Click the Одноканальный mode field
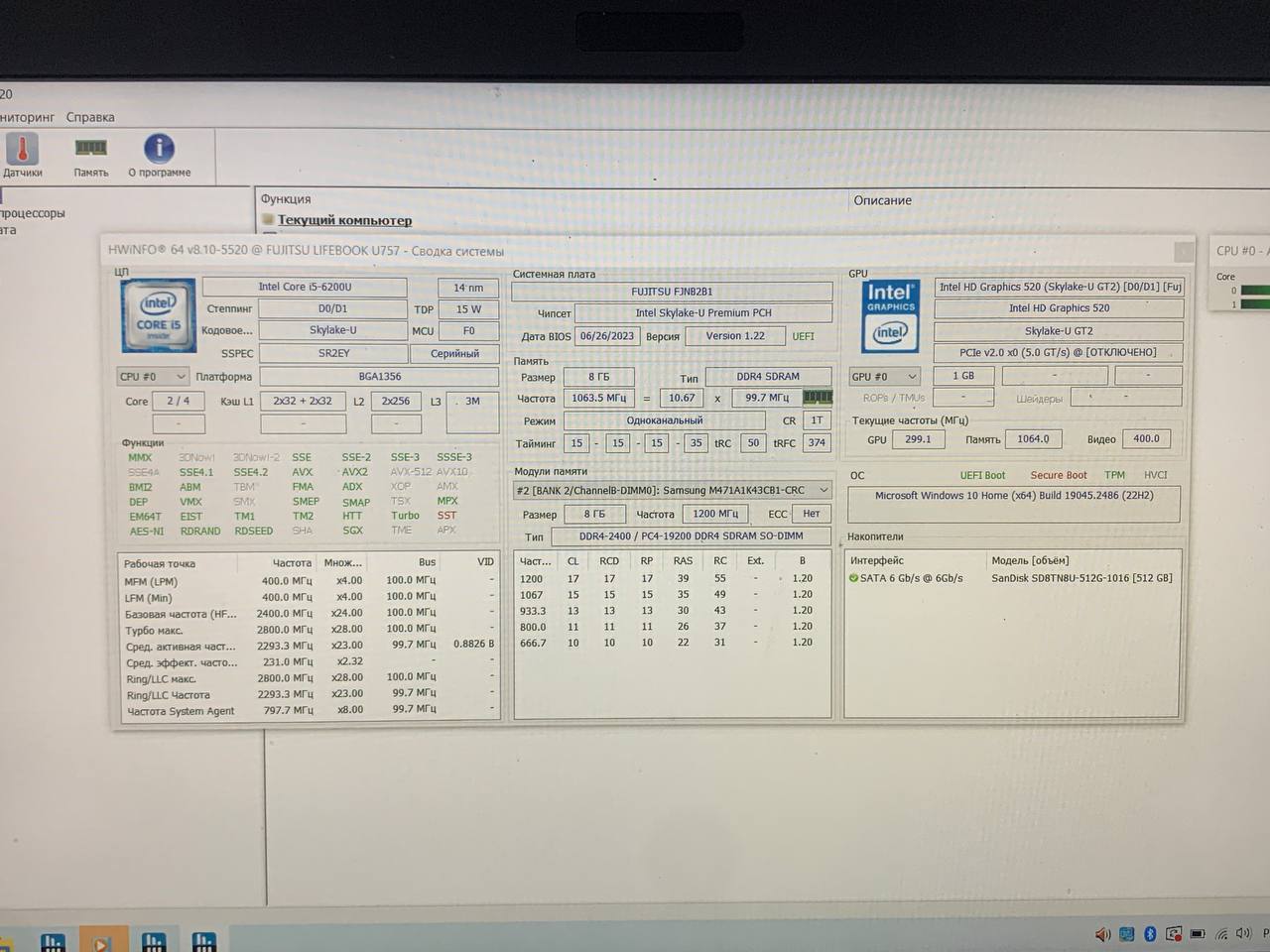 click(x=664, y=420)
